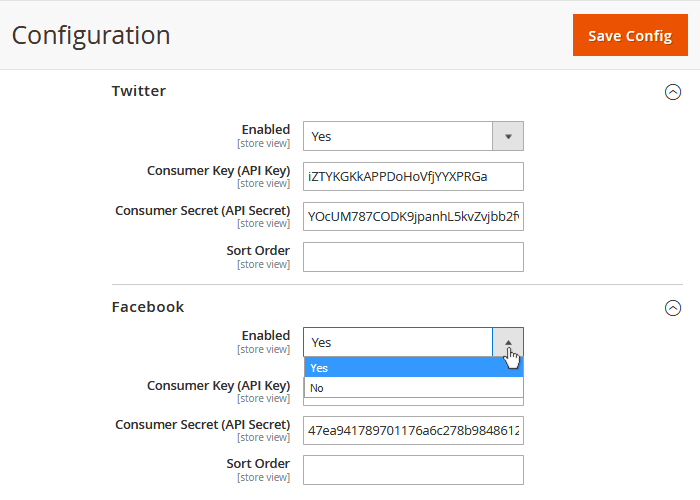Click the Configuration page title

tap(91, 35)
